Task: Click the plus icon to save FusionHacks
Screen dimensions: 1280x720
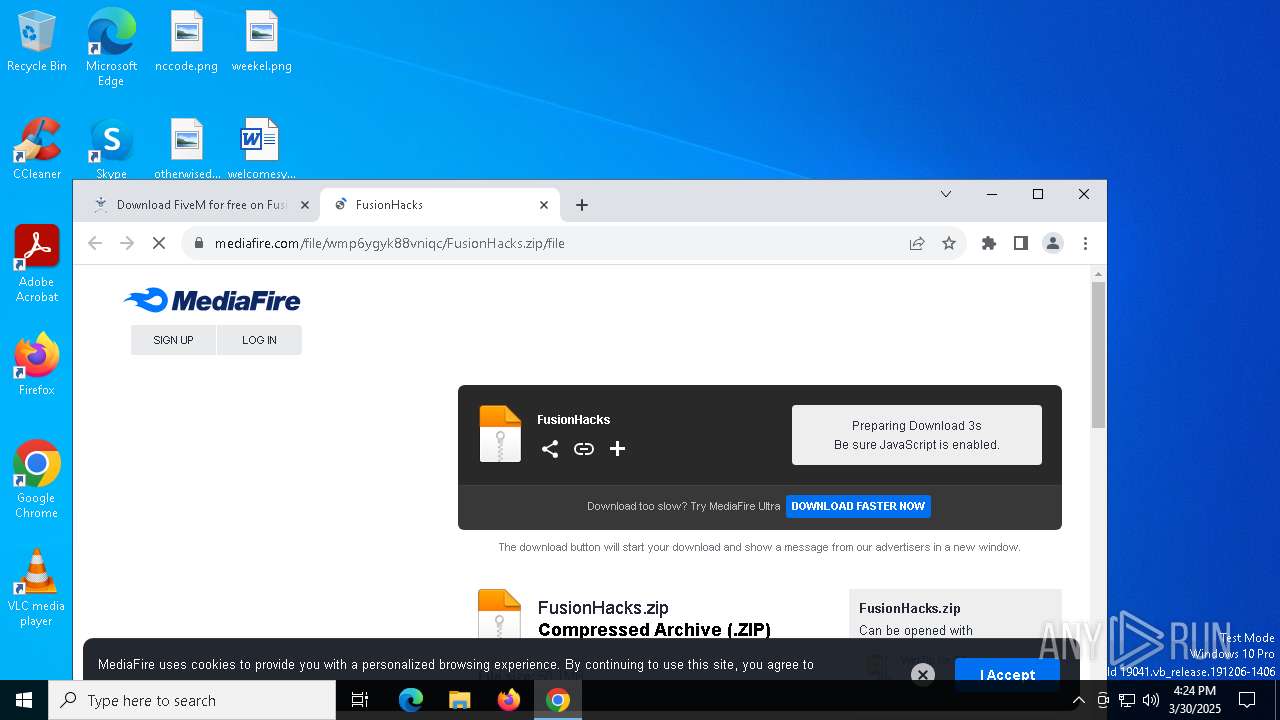Action: click(x=617, y=449)
